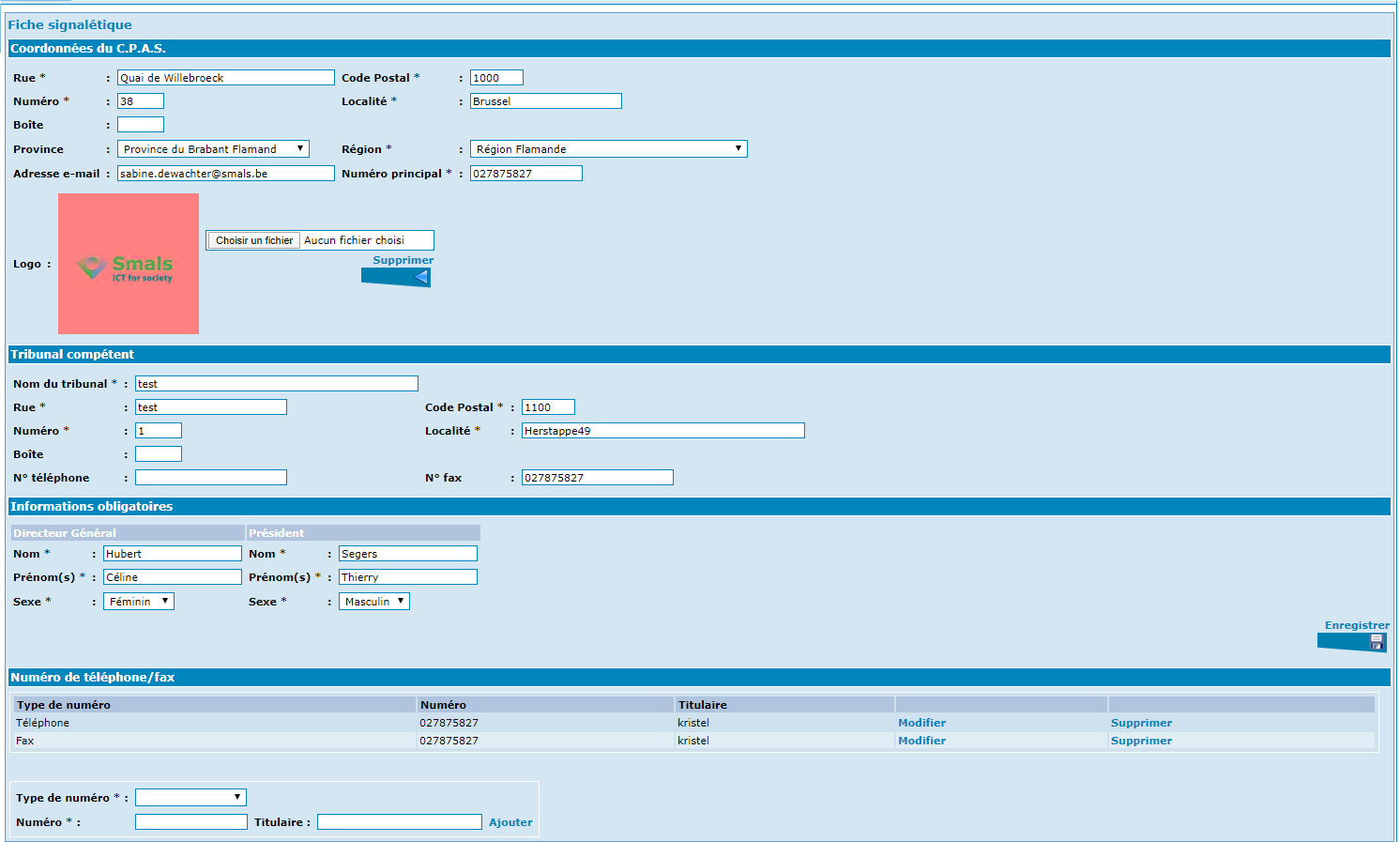Click the Tribunal compétent section header

tap(699, 354)
